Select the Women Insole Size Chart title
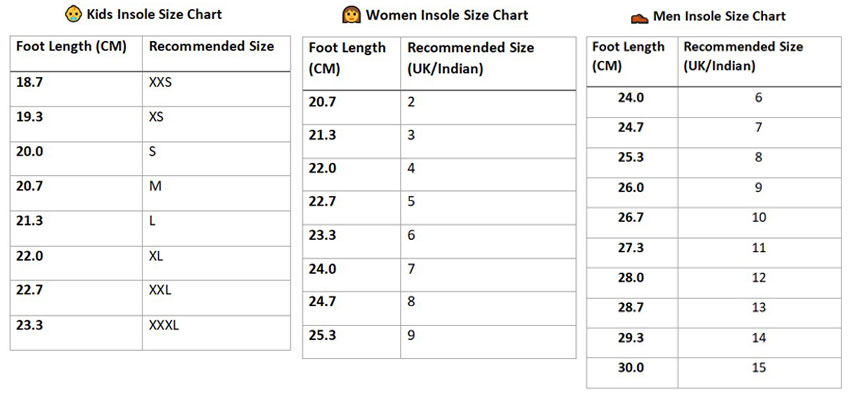 (447, 16)
